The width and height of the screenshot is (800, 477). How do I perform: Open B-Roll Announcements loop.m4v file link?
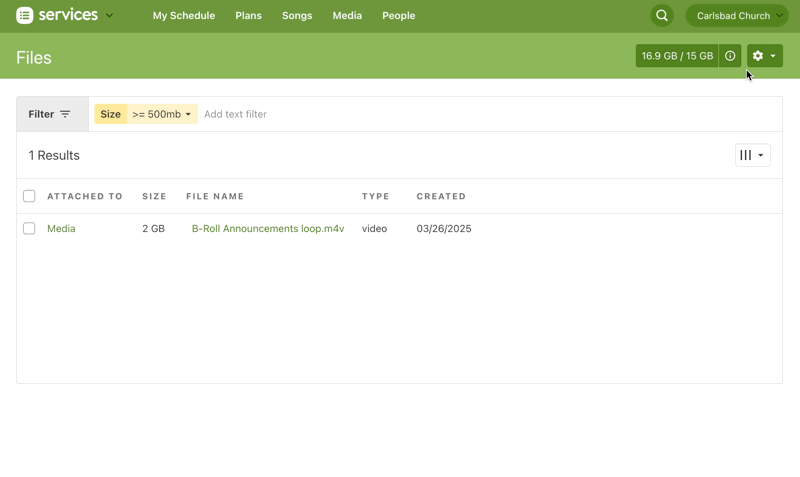[x=268, y=229]
